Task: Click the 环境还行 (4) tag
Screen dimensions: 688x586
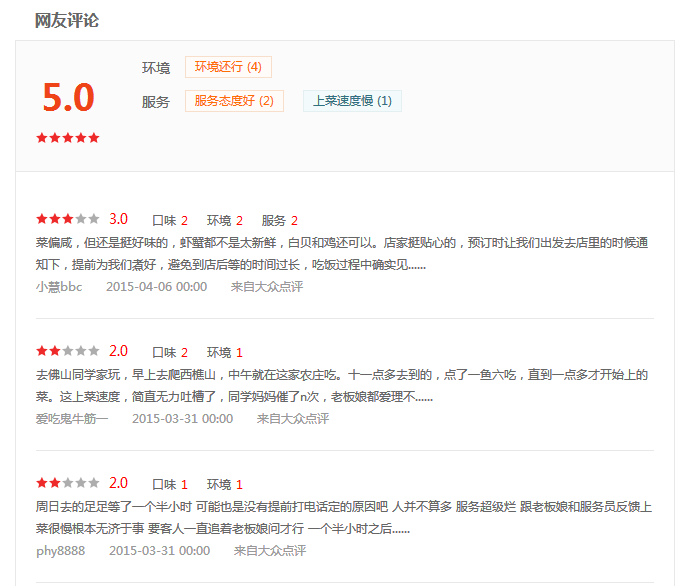Action: (x=228, y=67)
